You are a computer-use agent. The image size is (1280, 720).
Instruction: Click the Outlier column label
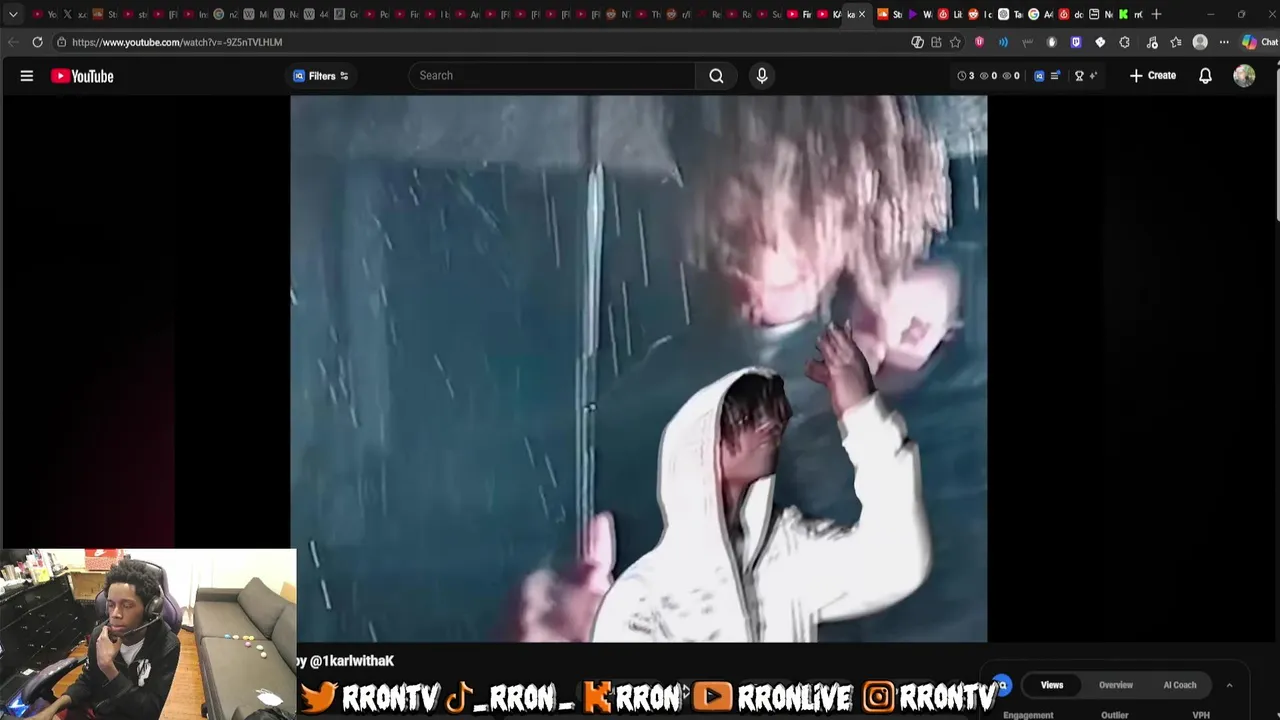[1115, 715]
